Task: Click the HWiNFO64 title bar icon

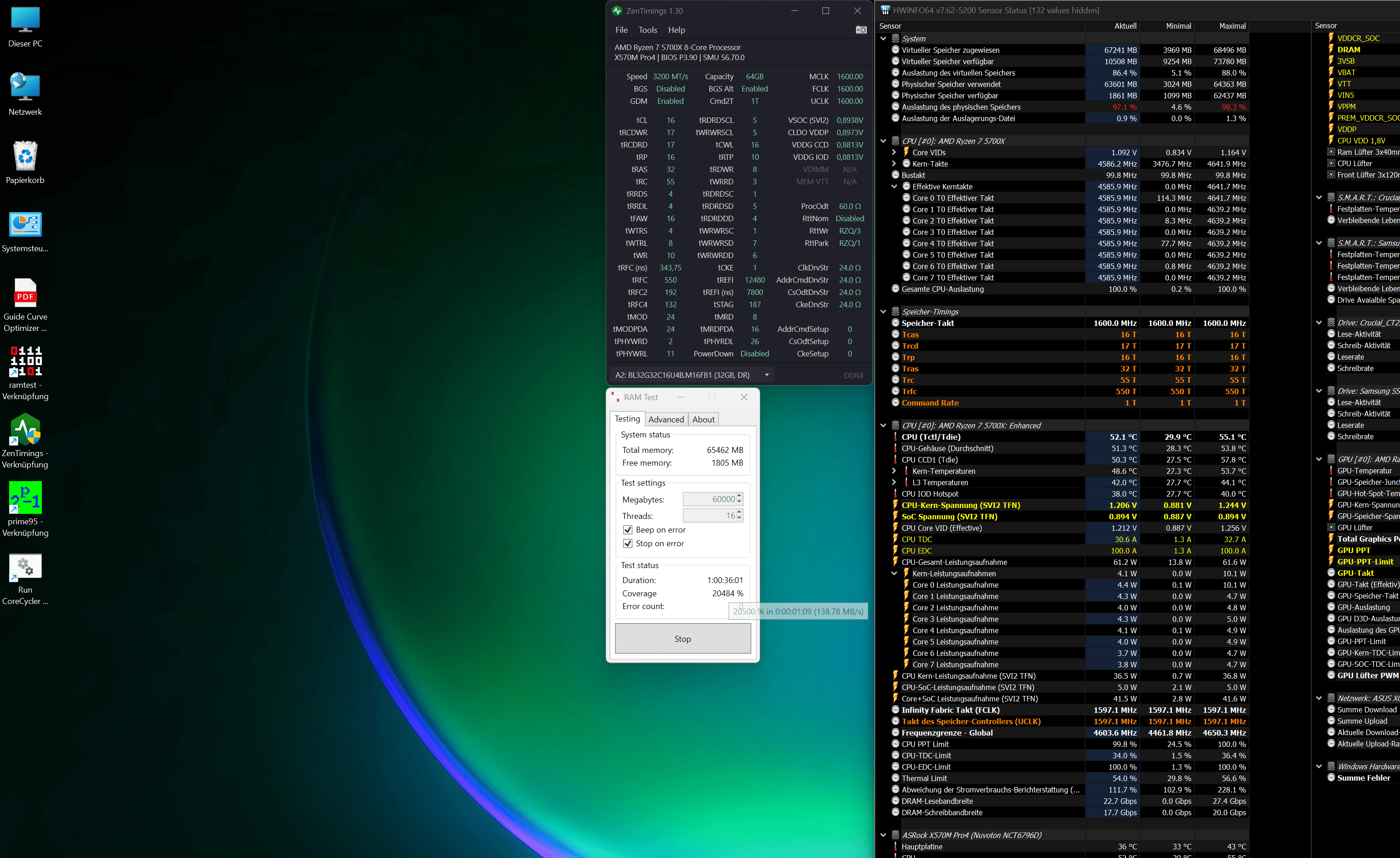Action: pyautogui.click(x=885, y=10)
